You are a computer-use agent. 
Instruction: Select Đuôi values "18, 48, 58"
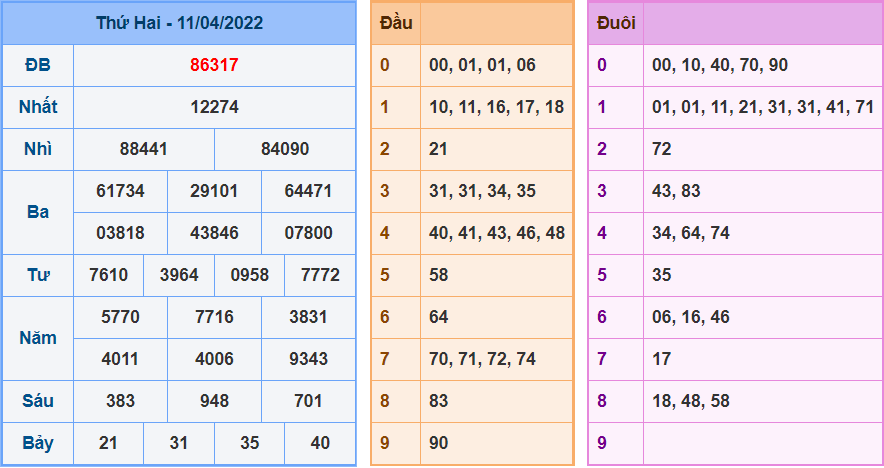coord(691,401)
